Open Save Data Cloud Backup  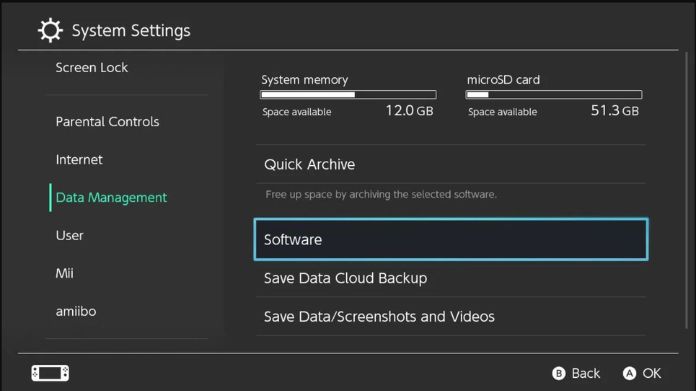(451, 278)
